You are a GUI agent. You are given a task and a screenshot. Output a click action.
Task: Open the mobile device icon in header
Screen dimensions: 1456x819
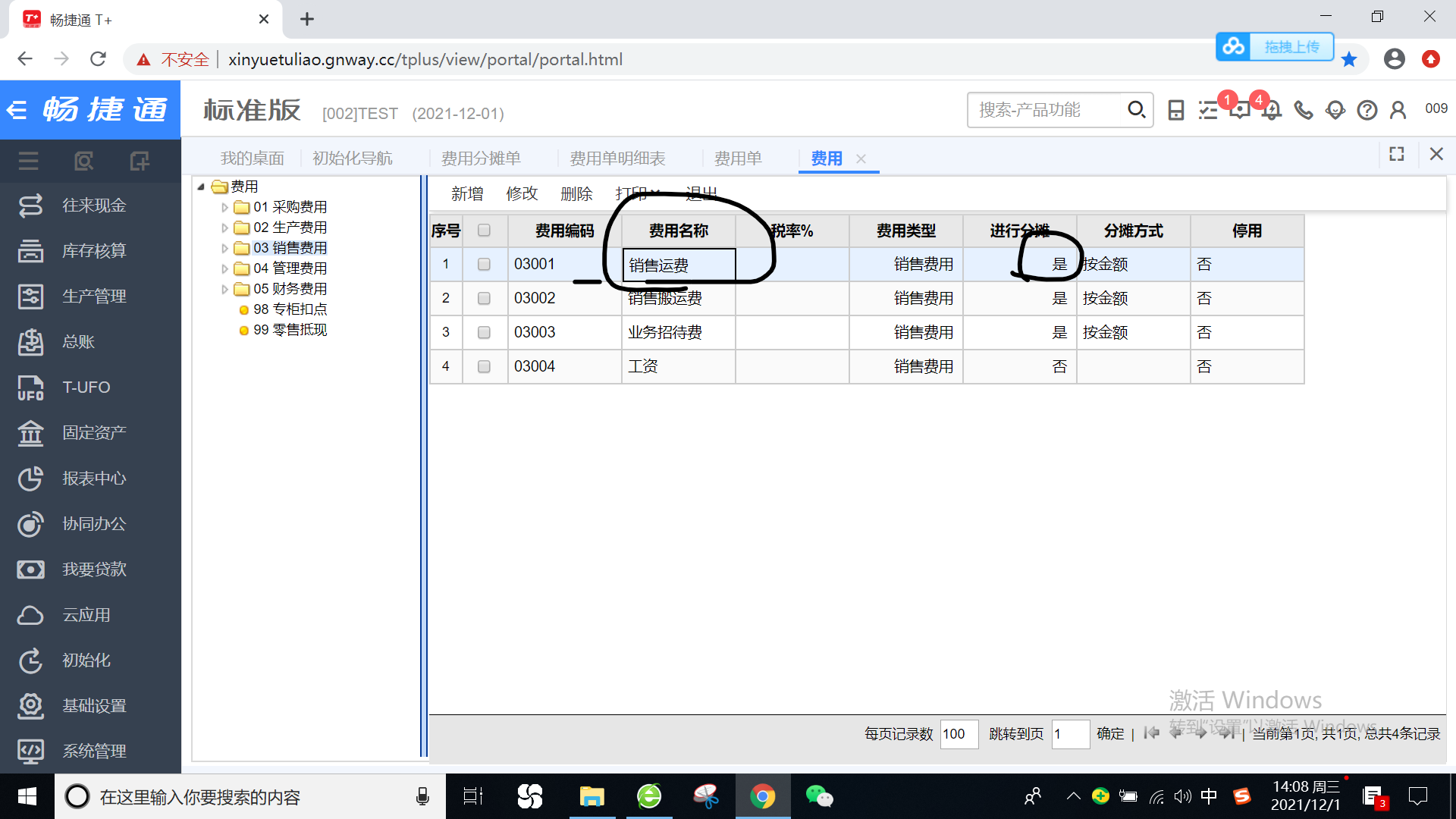(1176, 111)
